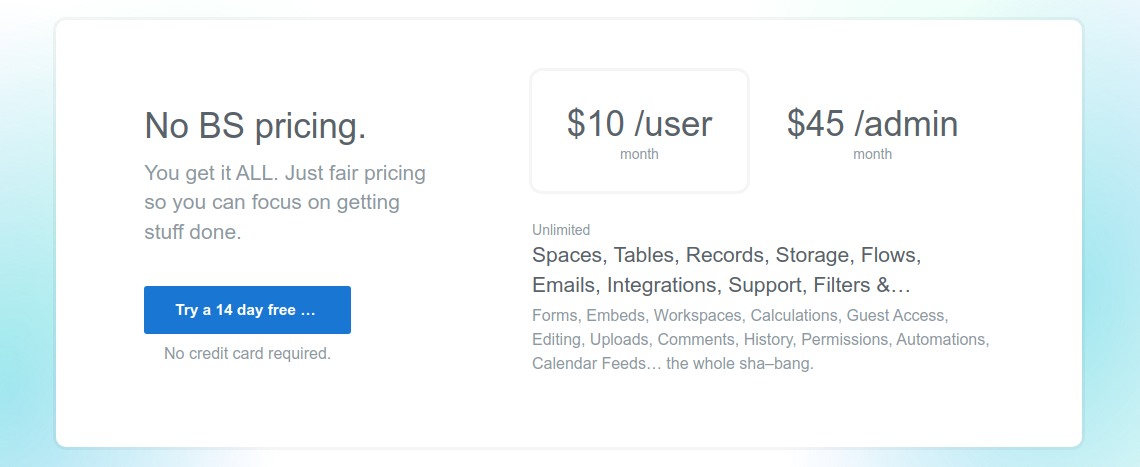This screenshot has width=1140, height=467.
Task: Select the $10 /user pricing card
Action: tap(639, 132)
